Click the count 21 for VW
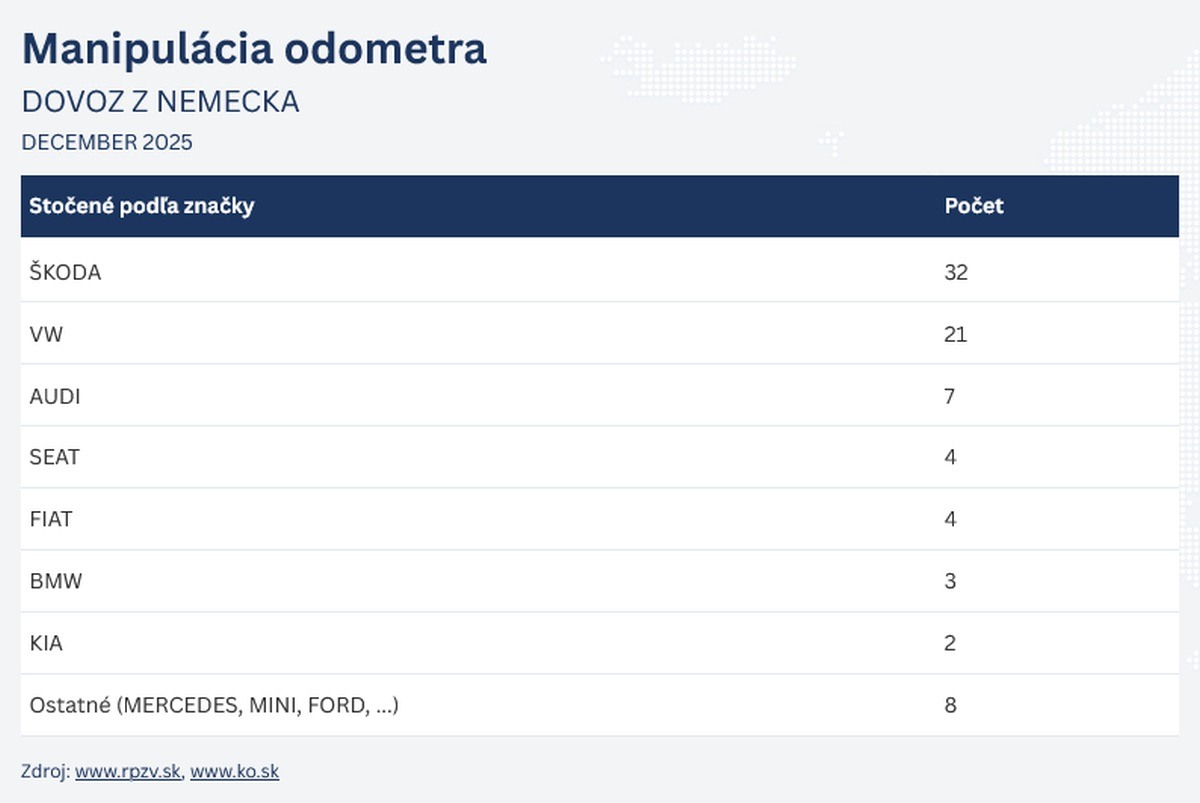The width and height of the screenshot is (1200, 803). 955,334
